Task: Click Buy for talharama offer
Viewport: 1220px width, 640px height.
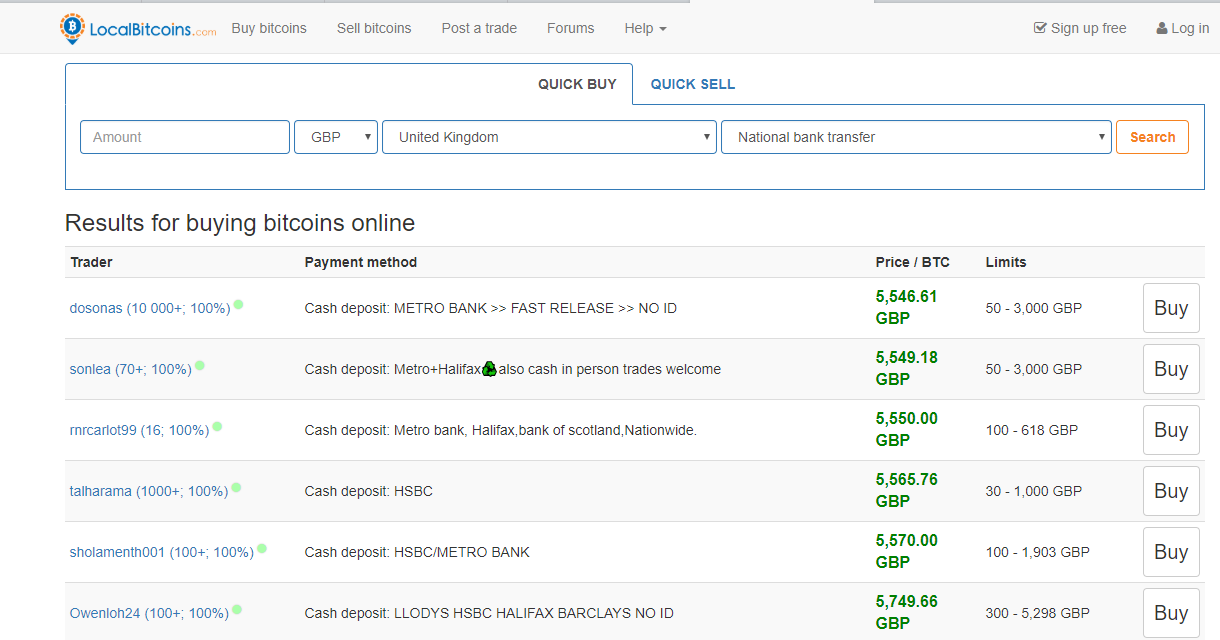Action: coord(1171,491)
